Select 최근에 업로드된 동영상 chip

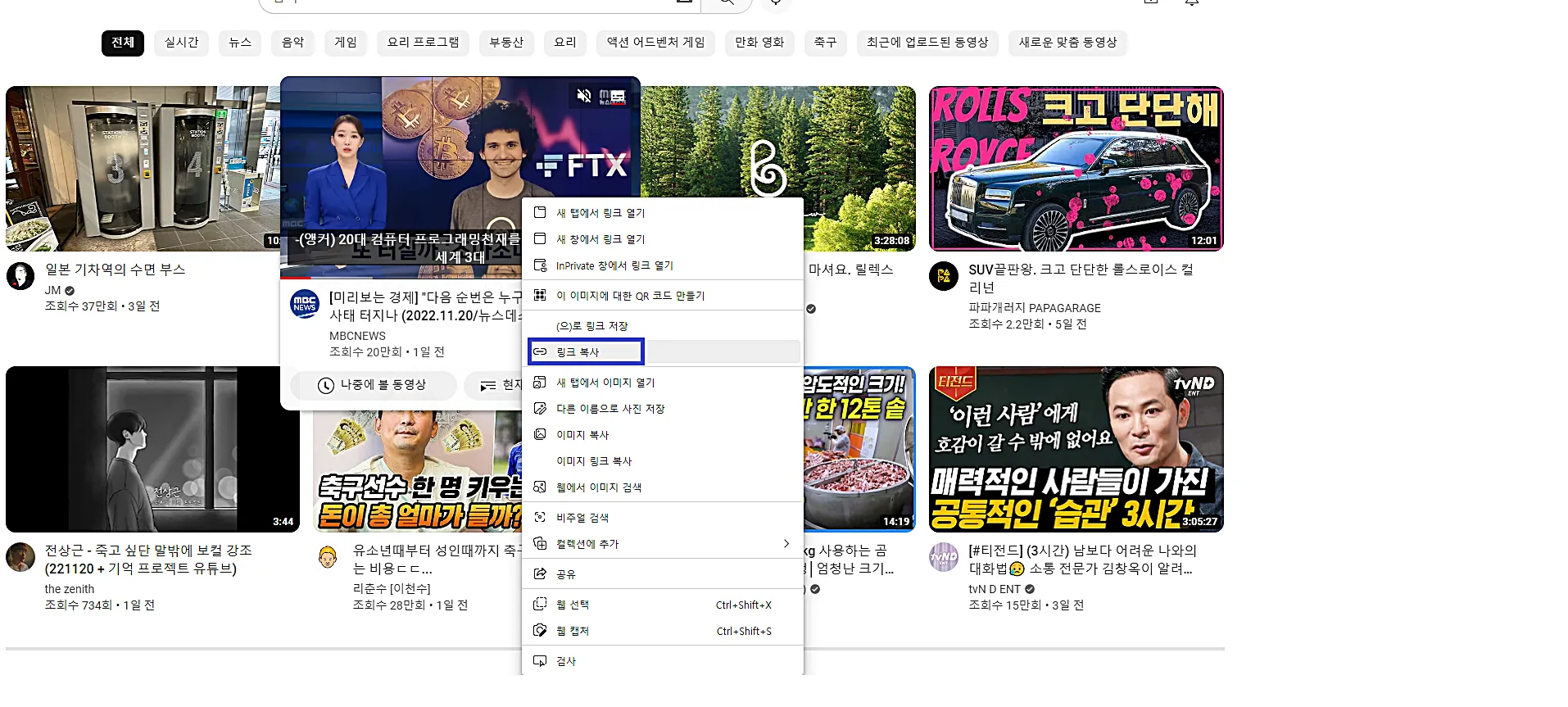coord(927,43)
